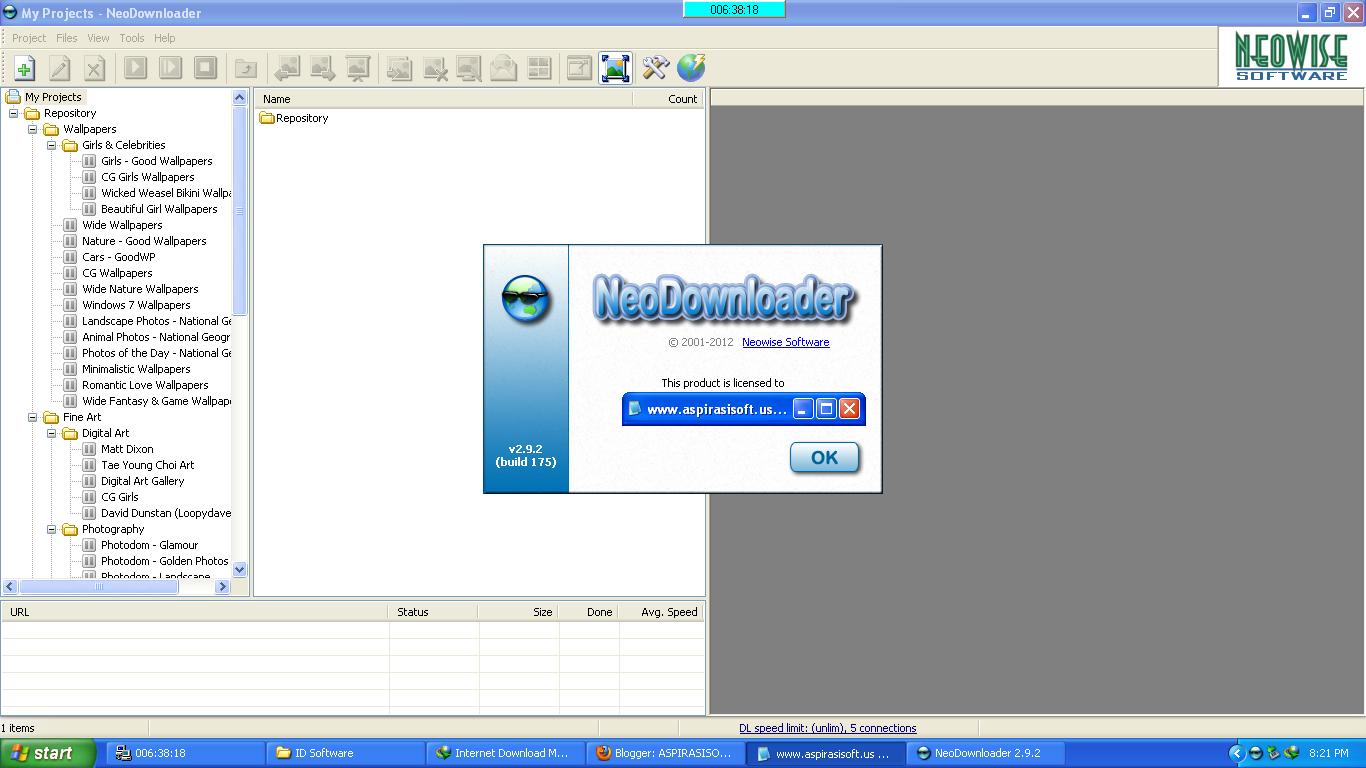
Task: Collapse the Girls & Celebrities folder
Action: coord(52,145)
